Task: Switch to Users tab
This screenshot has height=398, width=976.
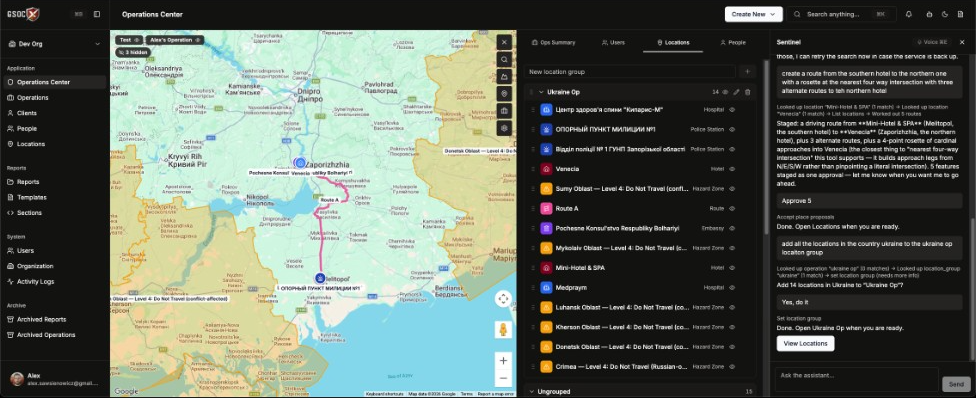Action: (x=613, y=42)
